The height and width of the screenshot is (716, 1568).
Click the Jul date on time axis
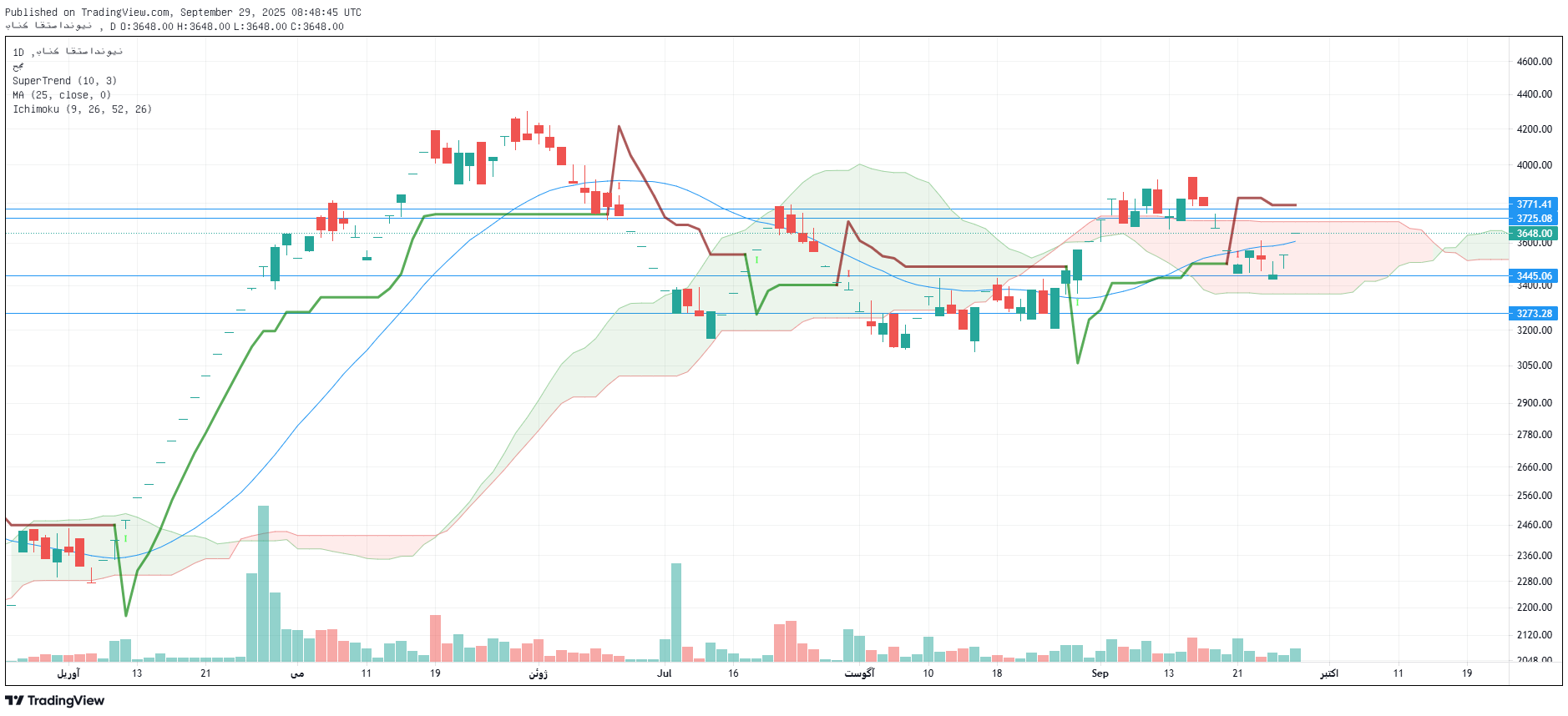point(664,673)
